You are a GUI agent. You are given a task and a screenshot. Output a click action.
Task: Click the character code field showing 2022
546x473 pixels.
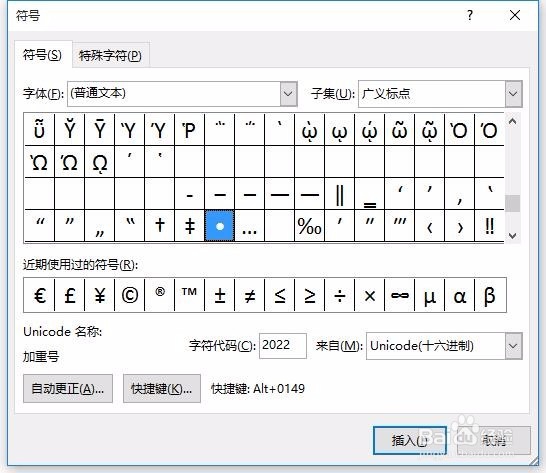(x=282, y=346)
